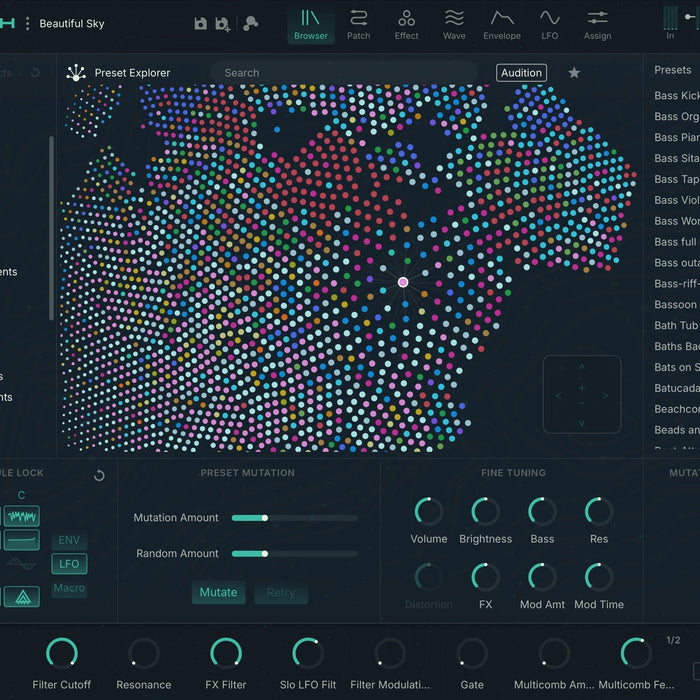Click the blob-shaped randomize icon in header

click(x=250, y=24)
